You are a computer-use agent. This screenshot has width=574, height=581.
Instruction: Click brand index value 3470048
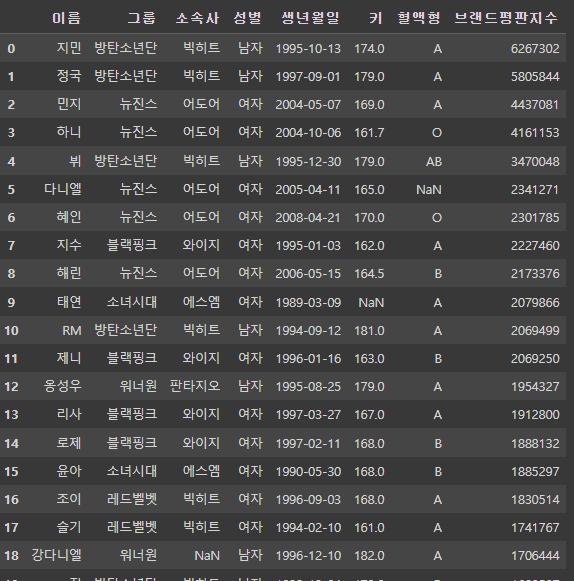535,162
